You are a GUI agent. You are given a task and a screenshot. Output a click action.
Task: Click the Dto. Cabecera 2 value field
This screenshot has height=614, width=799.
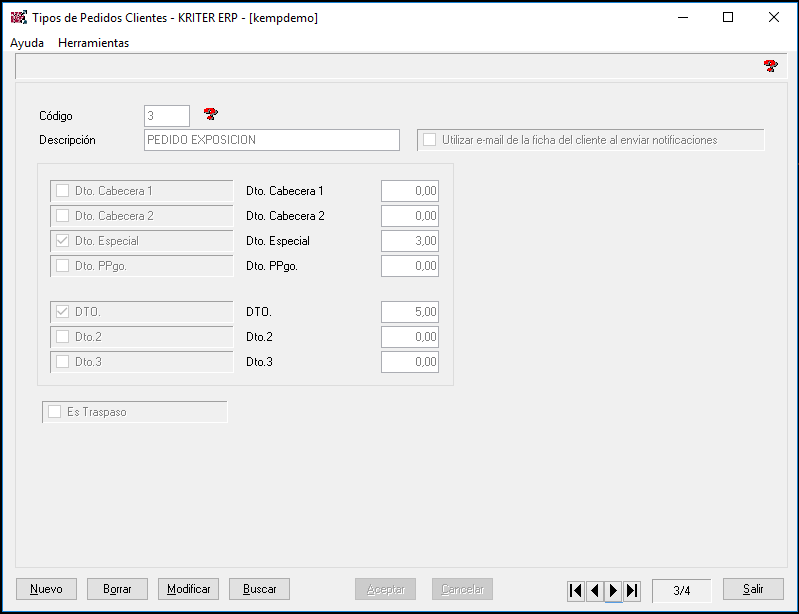(410, 216)
